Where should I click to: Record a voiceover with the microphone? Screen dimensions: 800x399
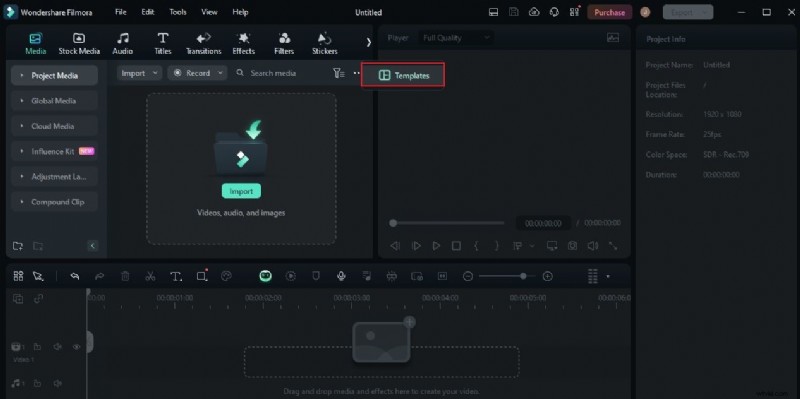[x=341, y=276]
